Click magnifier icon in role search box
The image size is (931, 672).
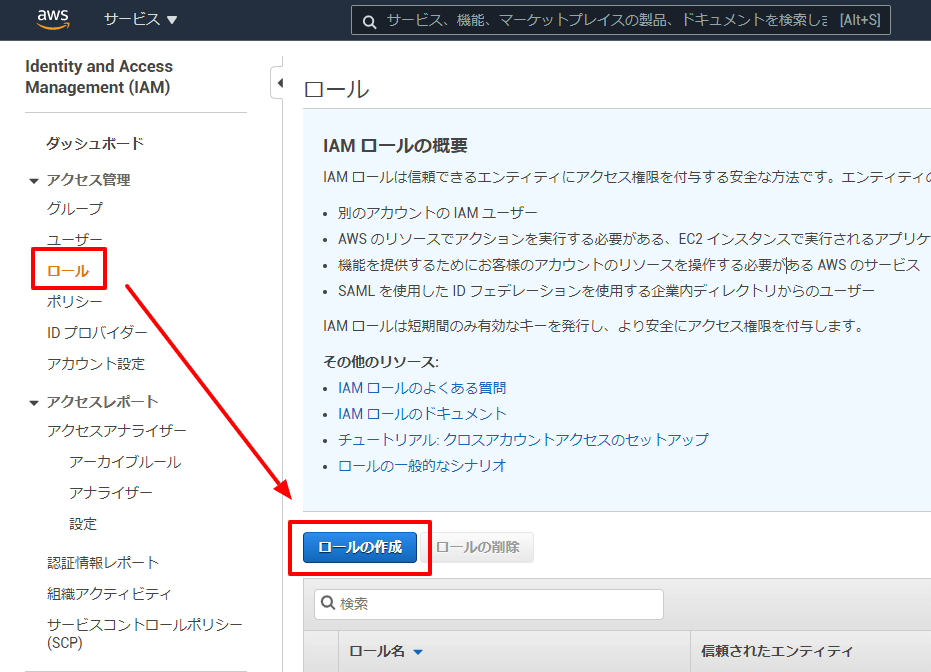328,603
